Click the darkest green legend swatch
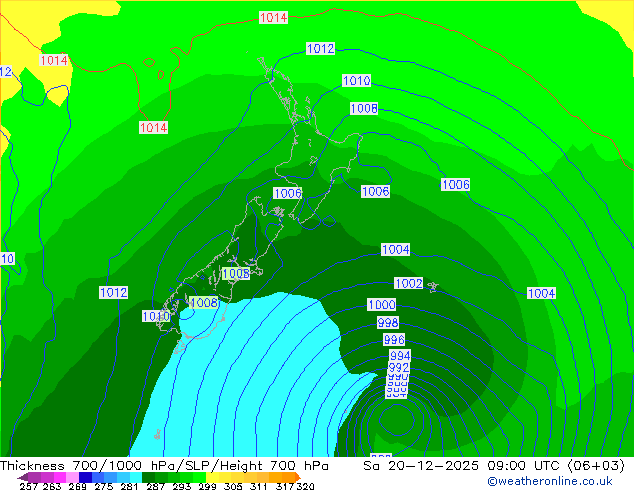The height and width of the screenshot is (490, 634). pyautogui.click(x=148, y=477)
